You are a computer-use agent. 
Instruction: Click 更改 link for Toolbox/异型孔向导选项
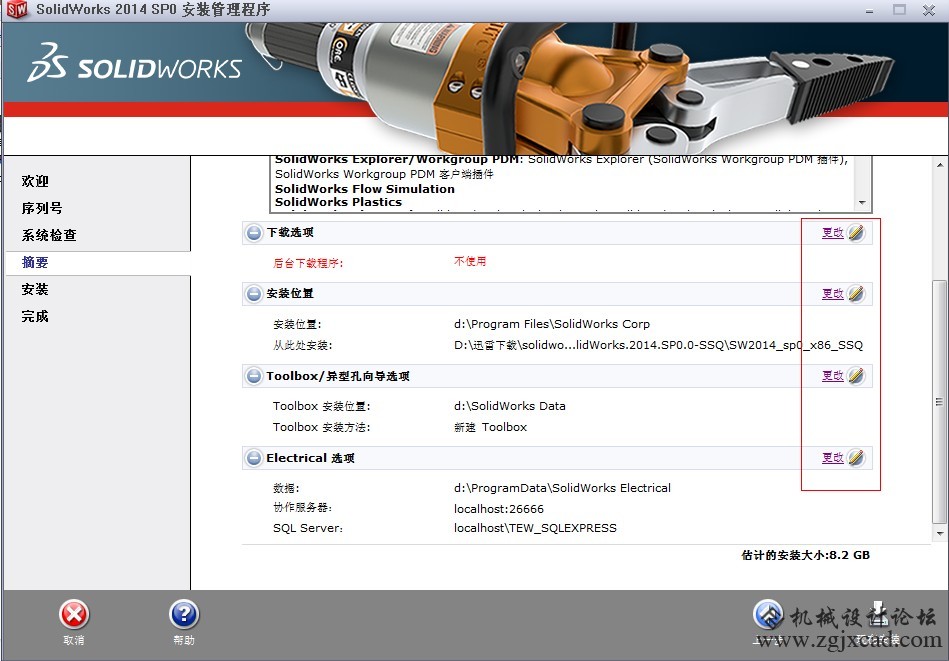[833, 376]
